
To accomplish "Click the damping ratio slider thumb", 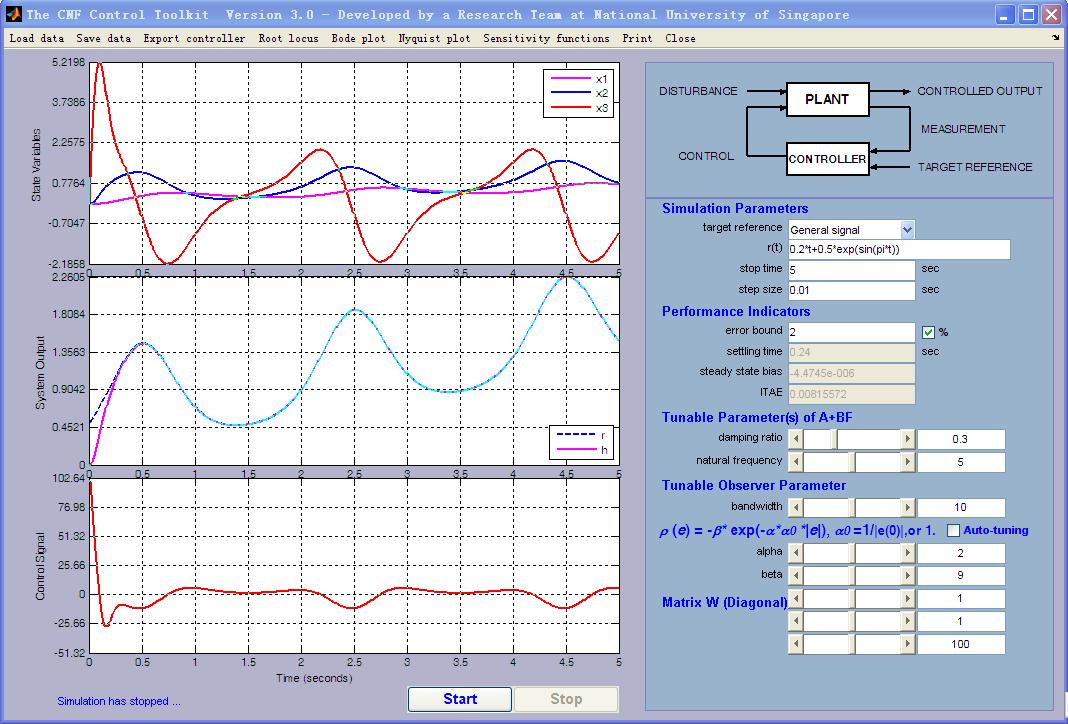I will [833, 439].
